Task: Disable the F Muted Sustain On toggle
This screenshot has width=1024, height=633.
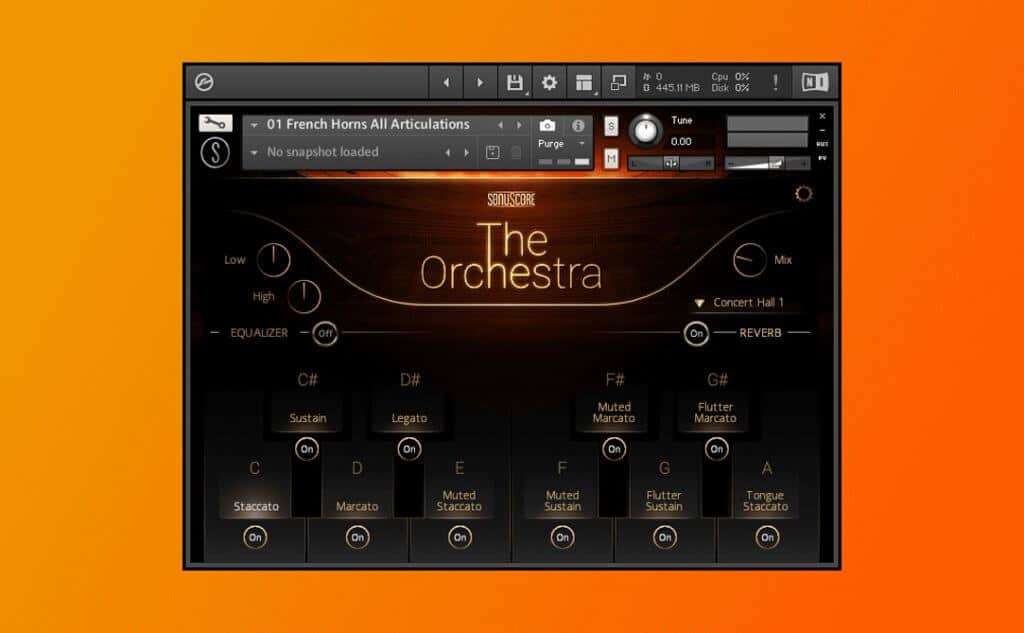Action: (562, 537)
